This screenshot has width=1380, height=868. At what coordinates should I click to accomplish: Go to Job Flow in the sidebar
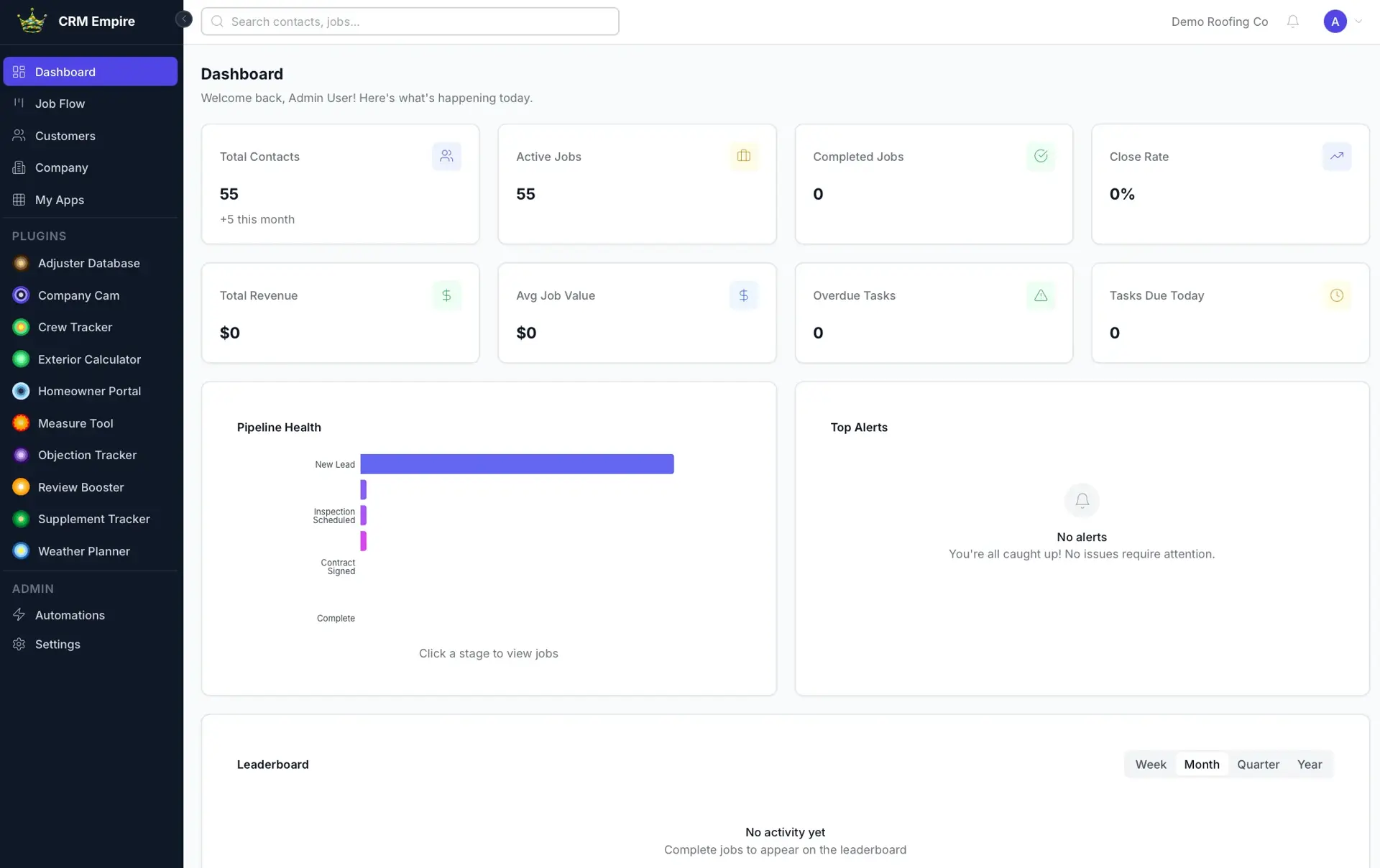[x=91, y=103]
